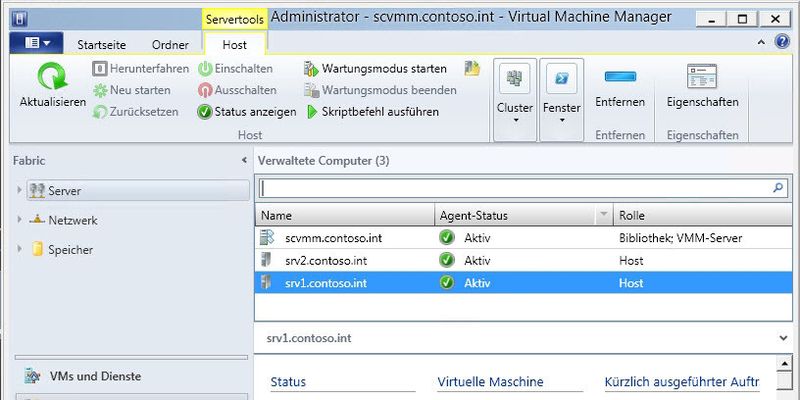Select the Server item in Fabric
Image resolution: width=800 pixels, height=400 pixels.
point(65,190)
